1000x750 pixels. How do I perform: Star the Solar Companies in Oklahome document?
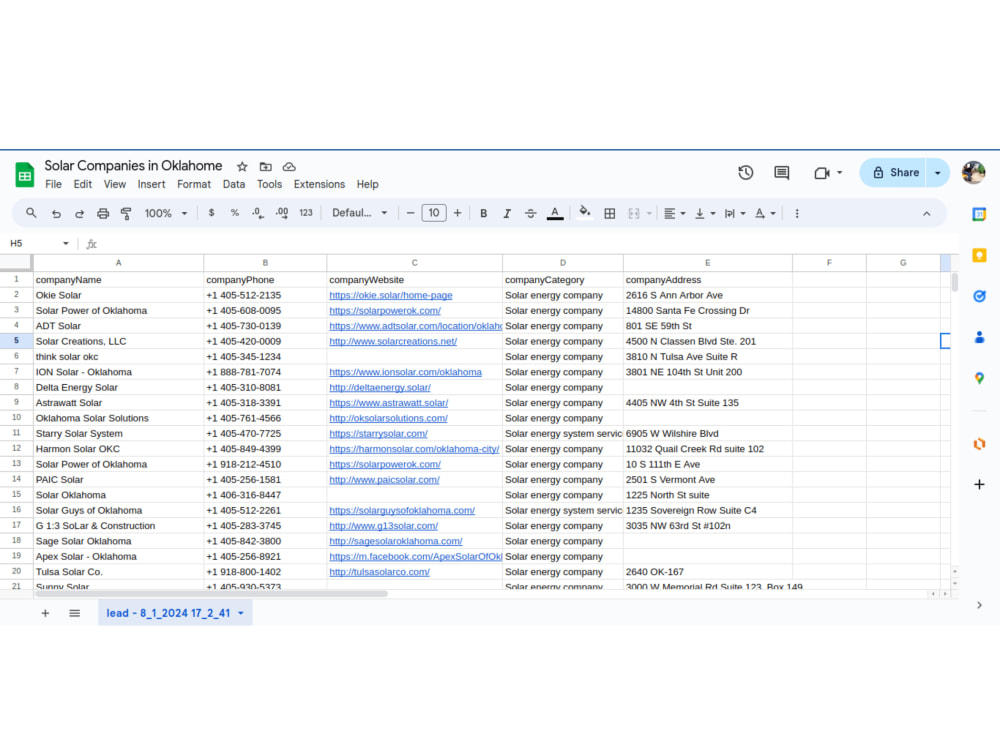[242, 166]
